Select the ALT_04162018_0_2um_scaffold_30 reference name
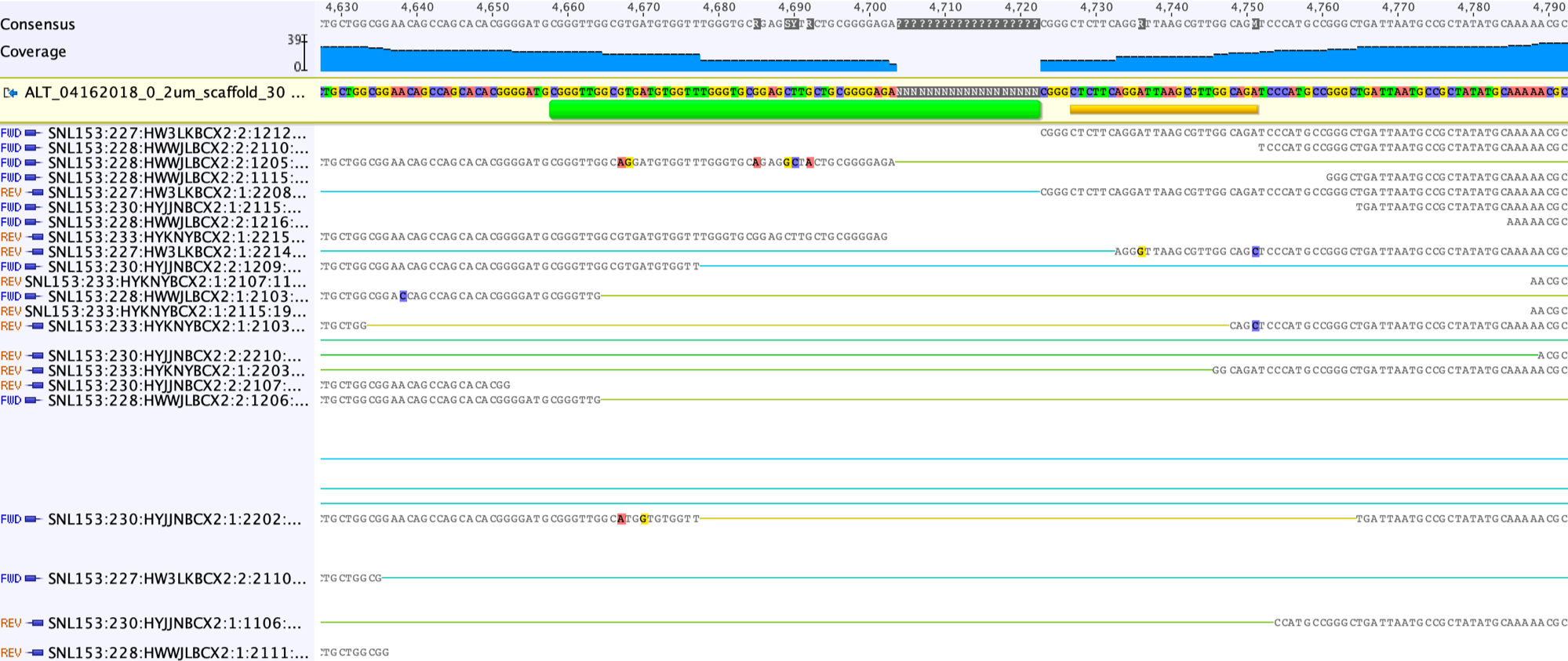1568x661 pixels. (165, 93)
